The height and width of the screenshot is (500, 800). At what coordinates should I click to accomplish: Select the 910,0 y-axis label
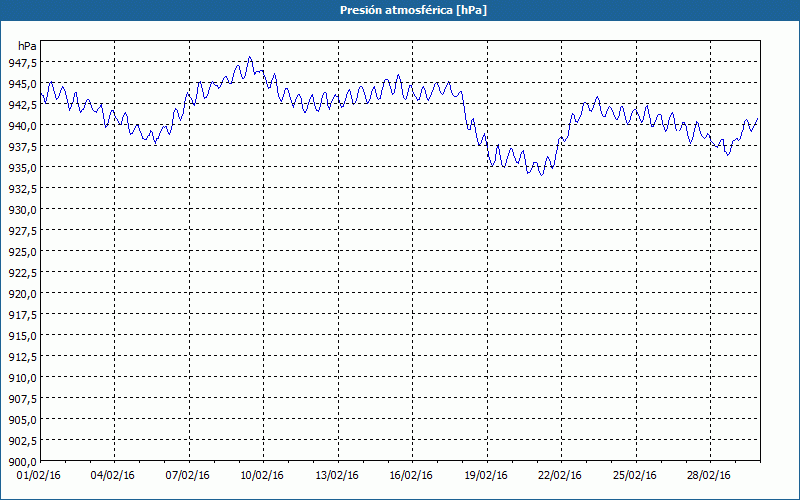coord(22,378)
